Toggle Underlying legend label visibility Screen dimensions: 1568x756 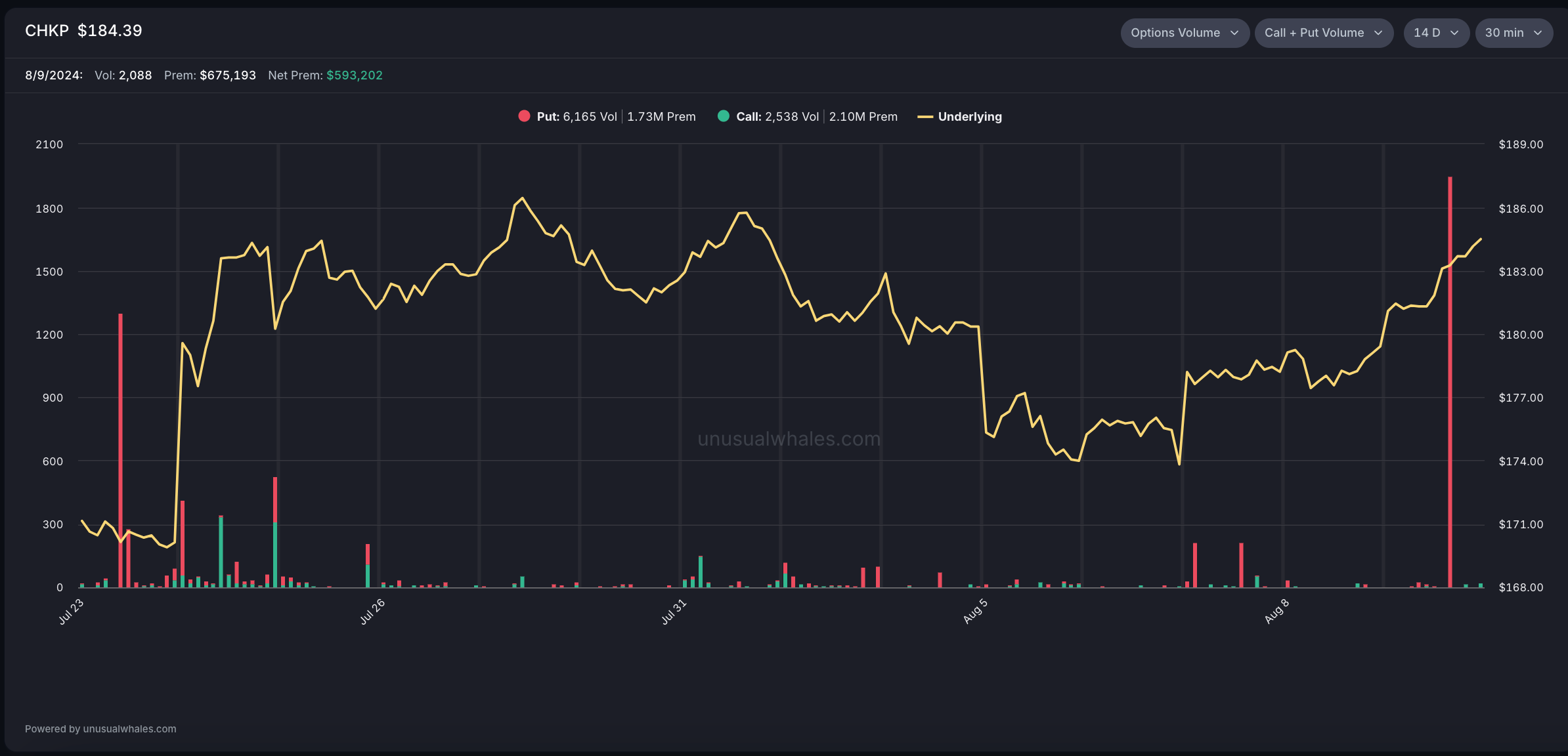point(970,117)
